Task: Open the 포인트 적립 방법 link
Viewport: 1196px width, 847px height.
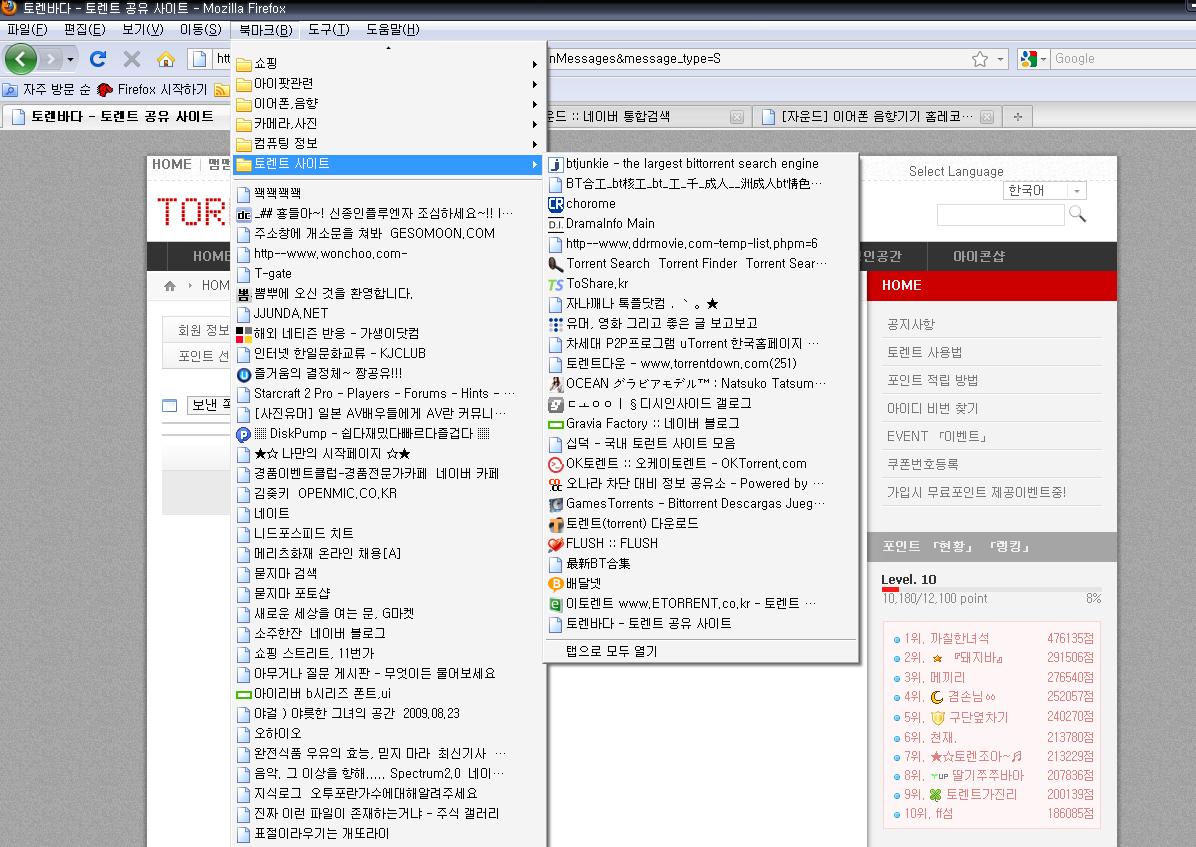Action: point(931,380)
